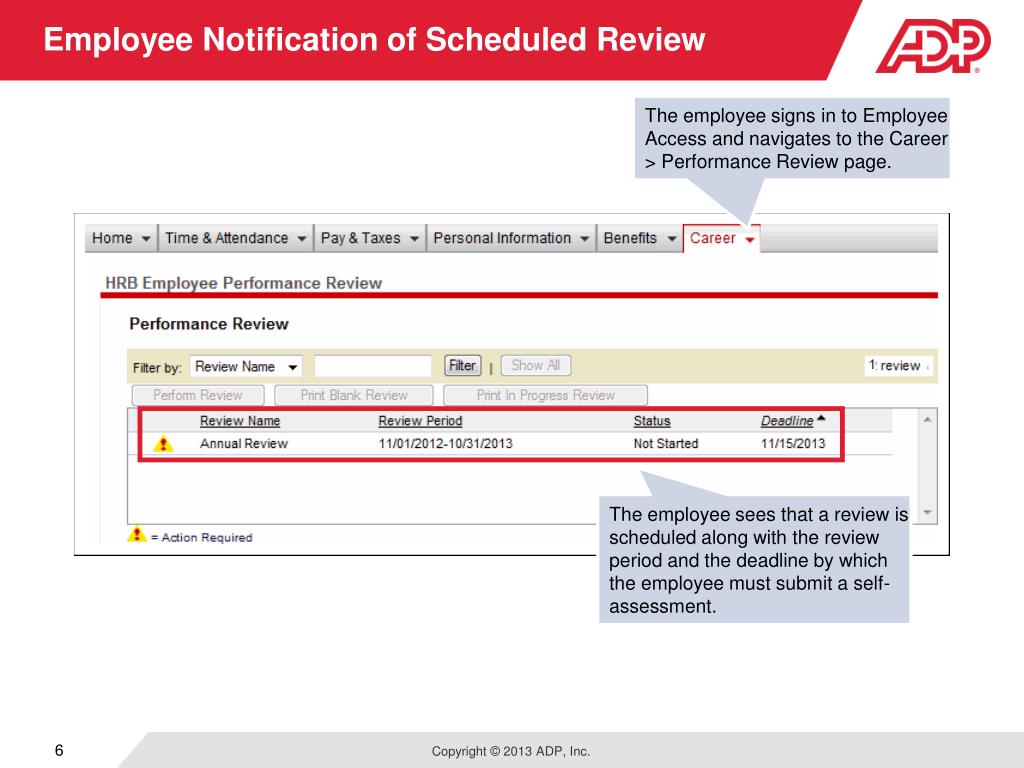The width and height of the screenshot is (1024, 768).
Task: Click the '1 review' count indicator
Action: click(x=899, y=366)
